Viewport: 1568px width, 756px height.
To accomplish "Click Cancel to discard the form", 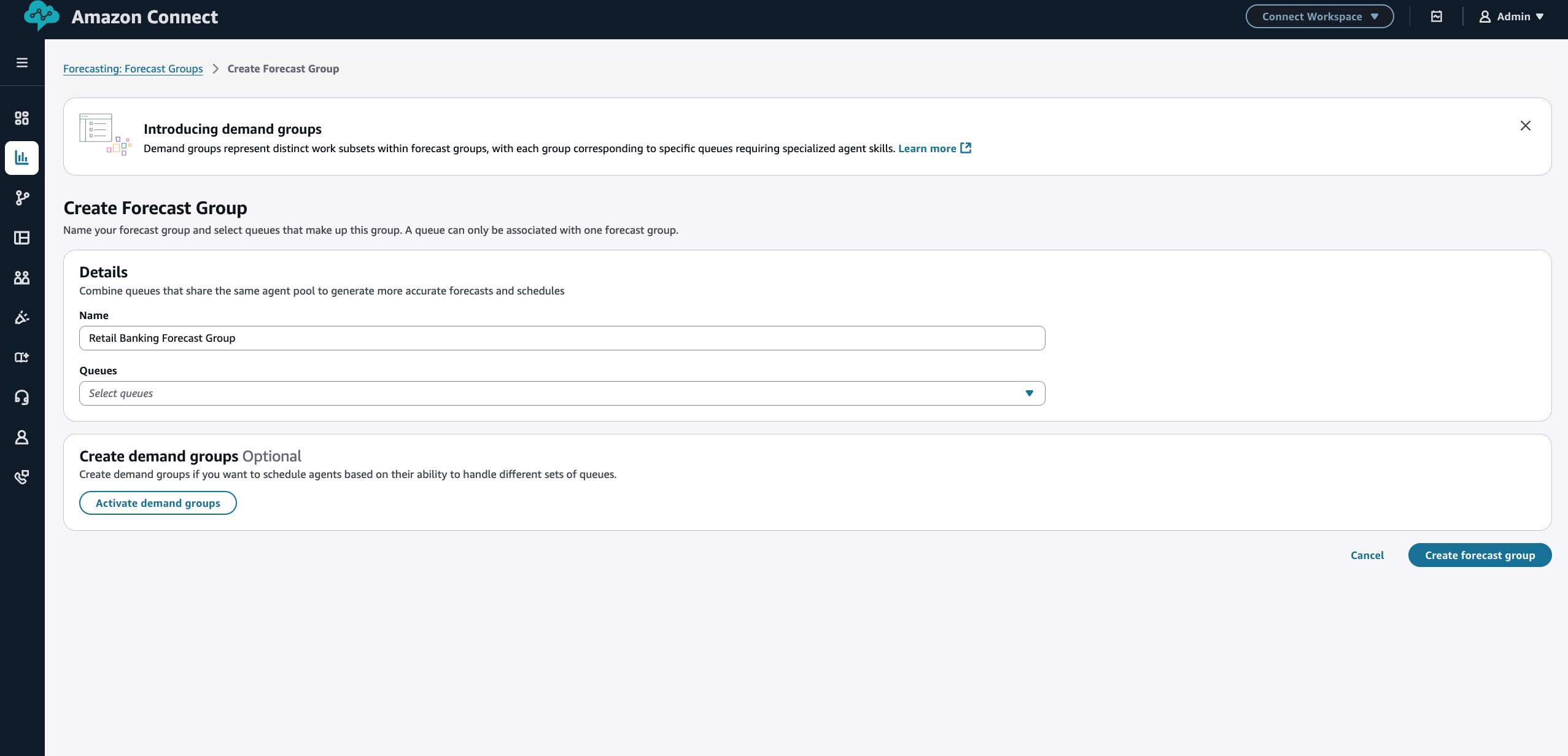I will click(x=1367, y=555).
